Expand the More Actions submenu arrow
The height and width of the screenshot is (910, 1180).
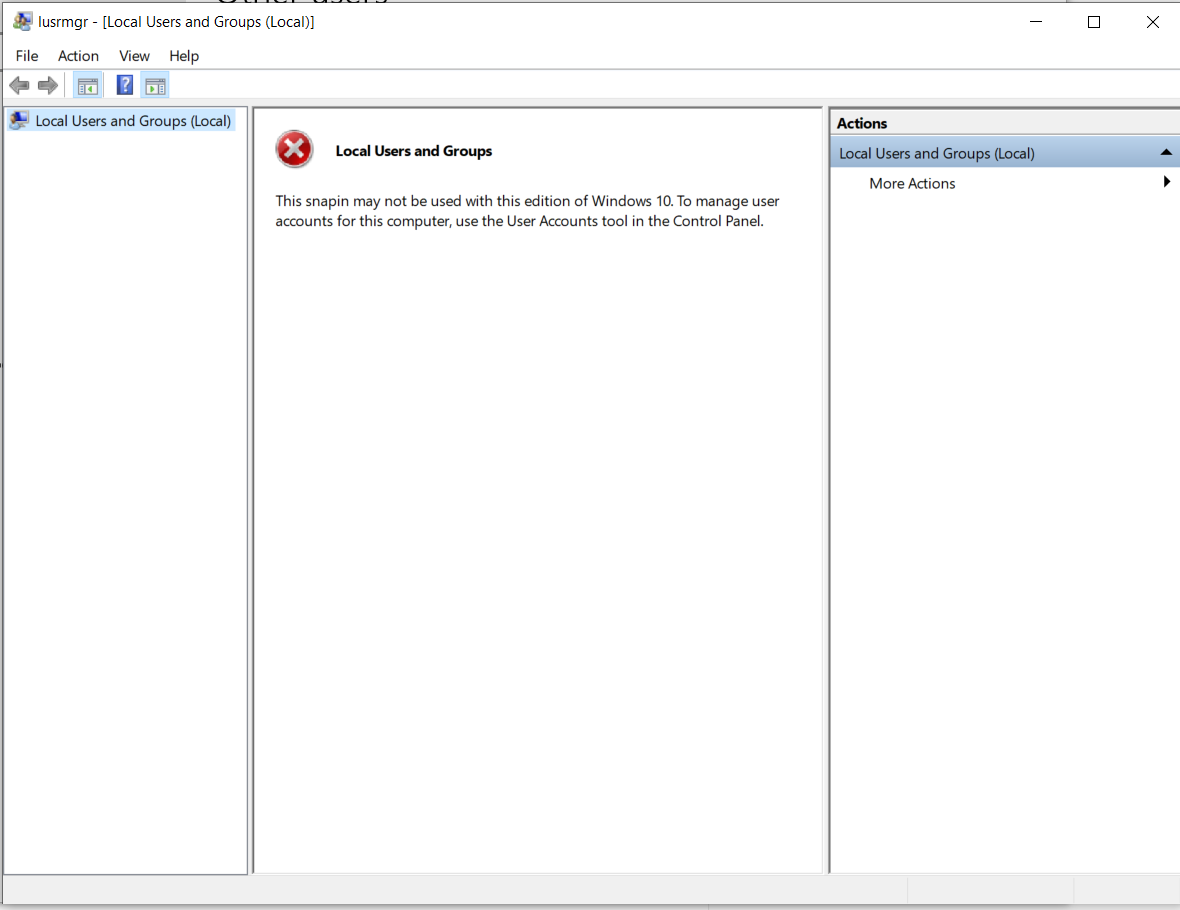coord(1166,182)
